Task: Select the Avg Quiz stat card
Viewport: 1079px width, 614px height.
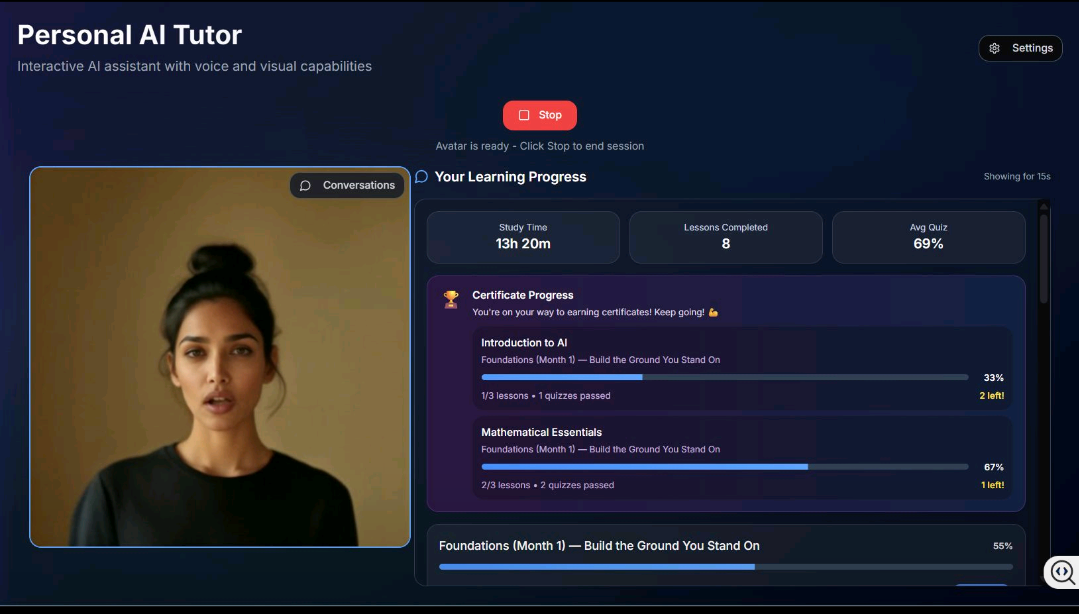Action: 928,237
